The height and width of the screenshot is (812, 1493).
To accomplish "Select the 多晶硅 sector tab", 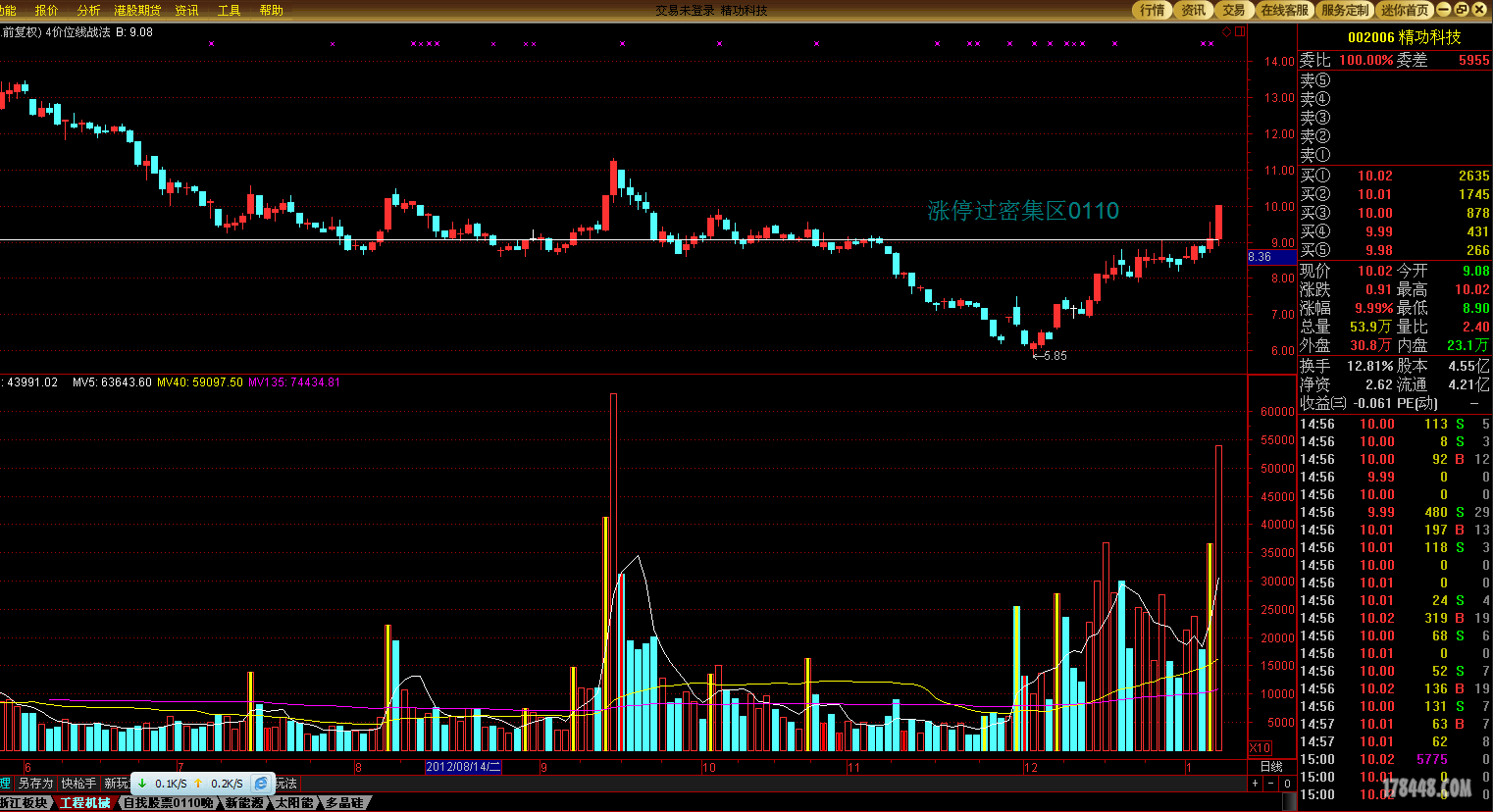I will [x=344, y=803].
